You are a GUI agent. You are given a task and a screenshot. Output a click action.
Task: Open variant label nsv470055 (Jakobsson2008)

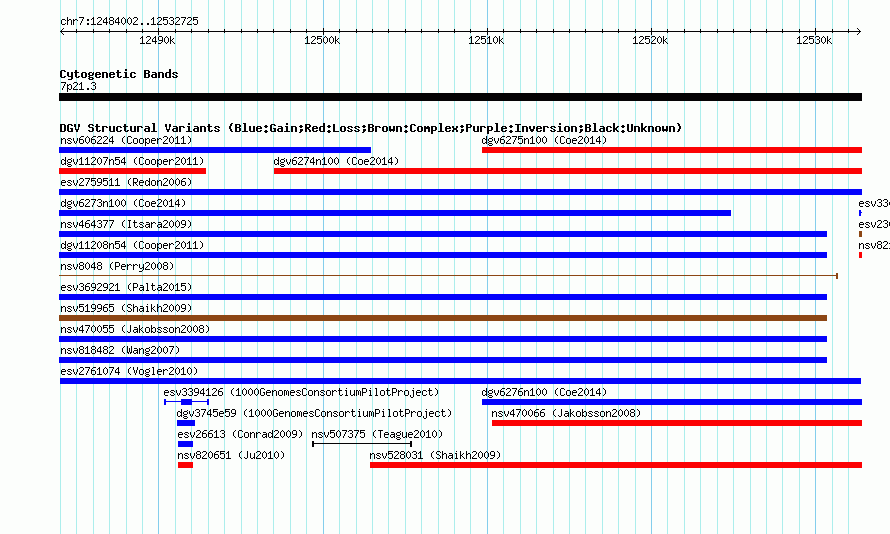pos(135,329)
